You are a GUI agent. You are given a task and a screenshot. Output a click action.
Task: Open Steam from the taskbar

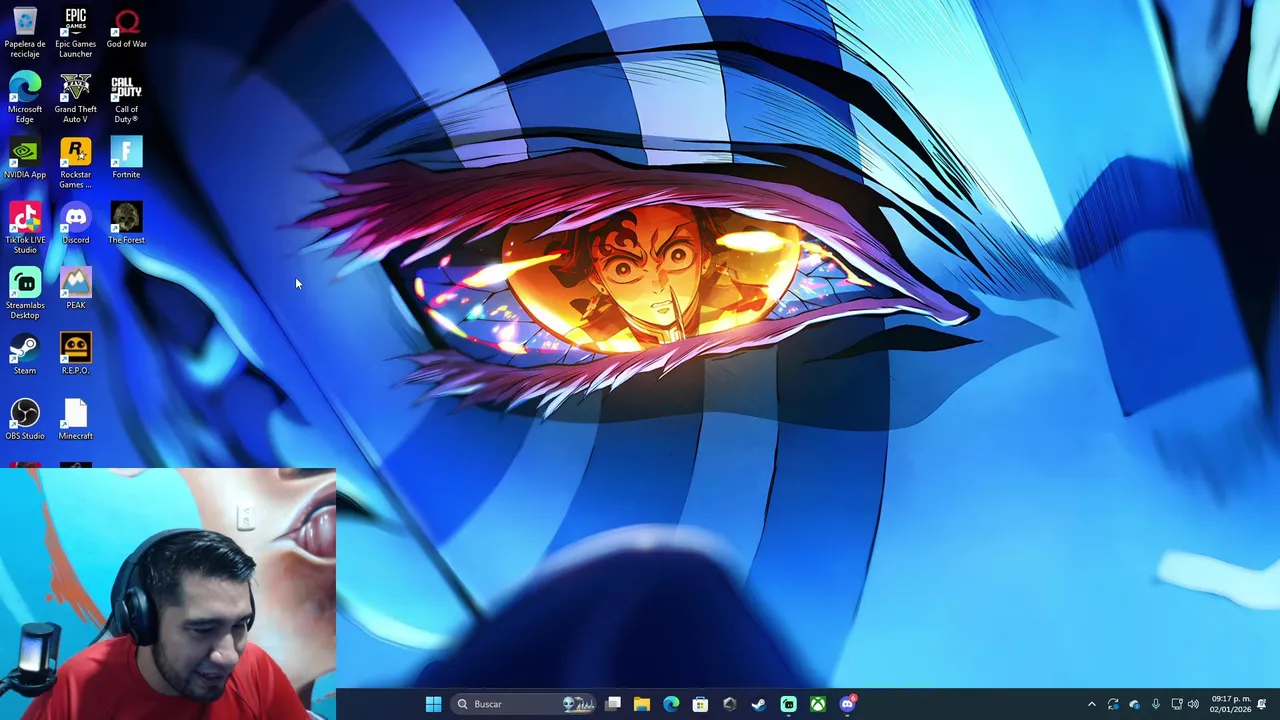pos(759,704)
